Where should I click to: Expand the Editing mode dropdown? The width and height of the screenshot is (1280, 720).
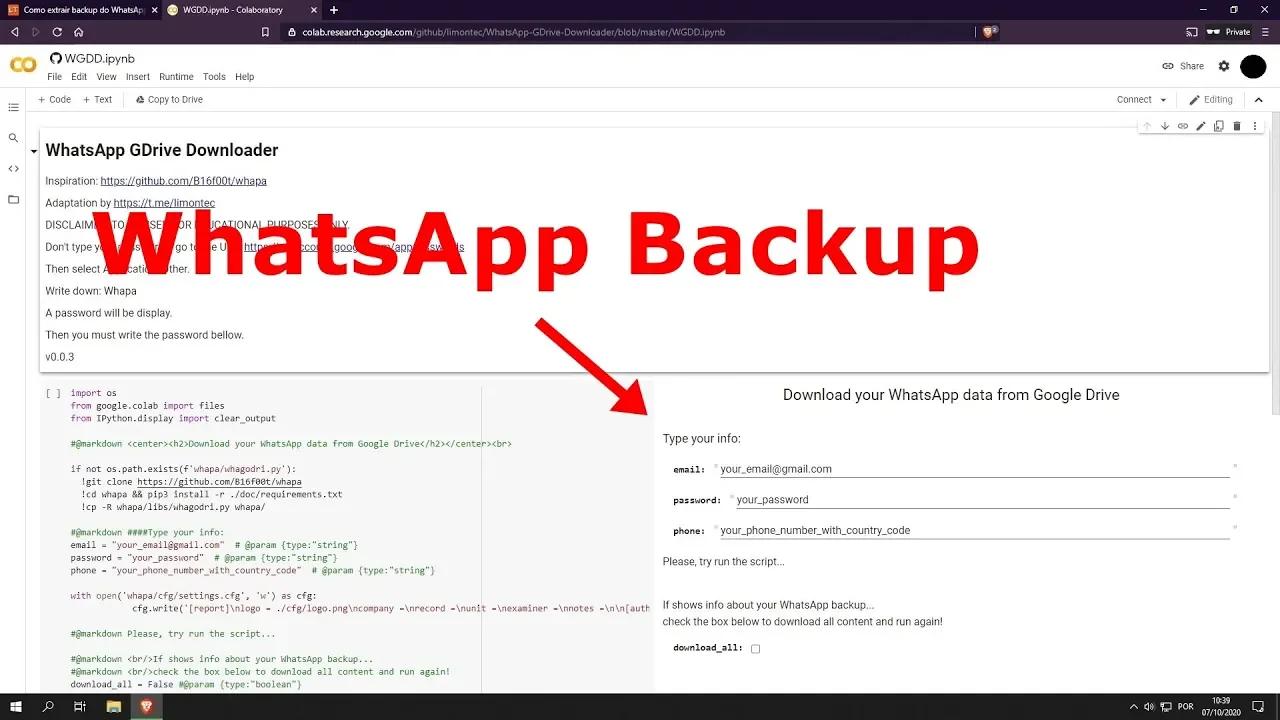[x=1211, y=99]
